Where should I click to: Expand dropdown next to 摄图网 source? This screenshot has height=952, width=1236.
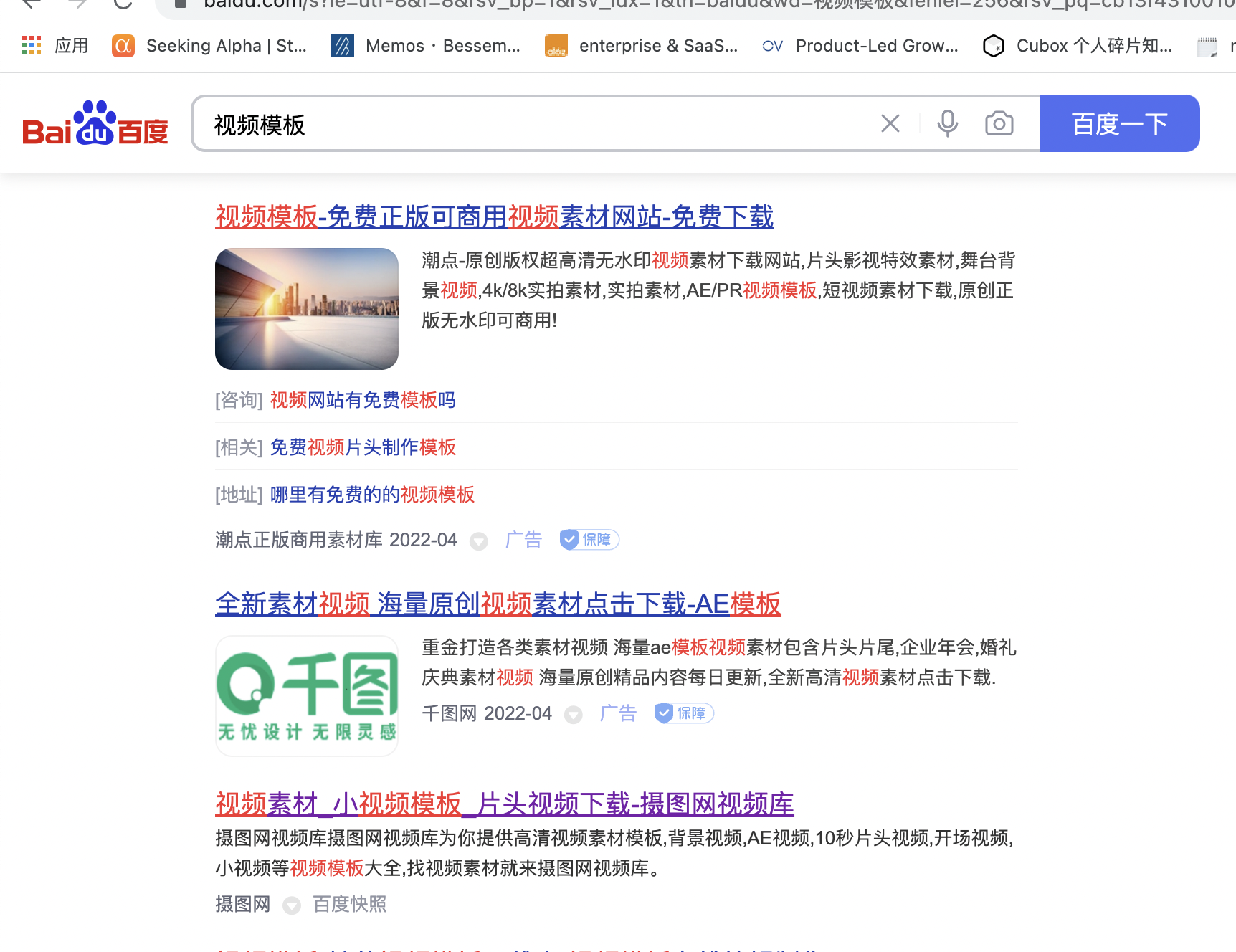pos(292,905)
